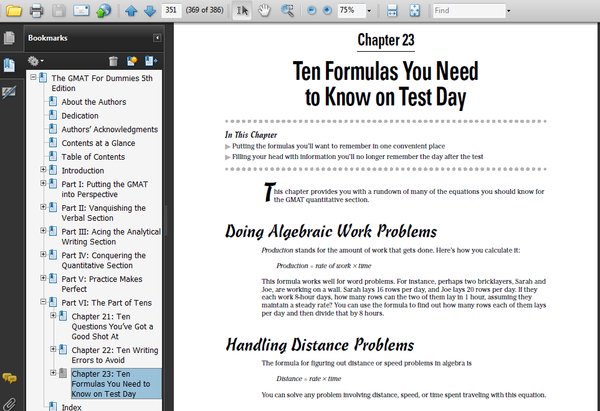Jump to the Index bookmark

pyautogui.click(x=72, y=407)
